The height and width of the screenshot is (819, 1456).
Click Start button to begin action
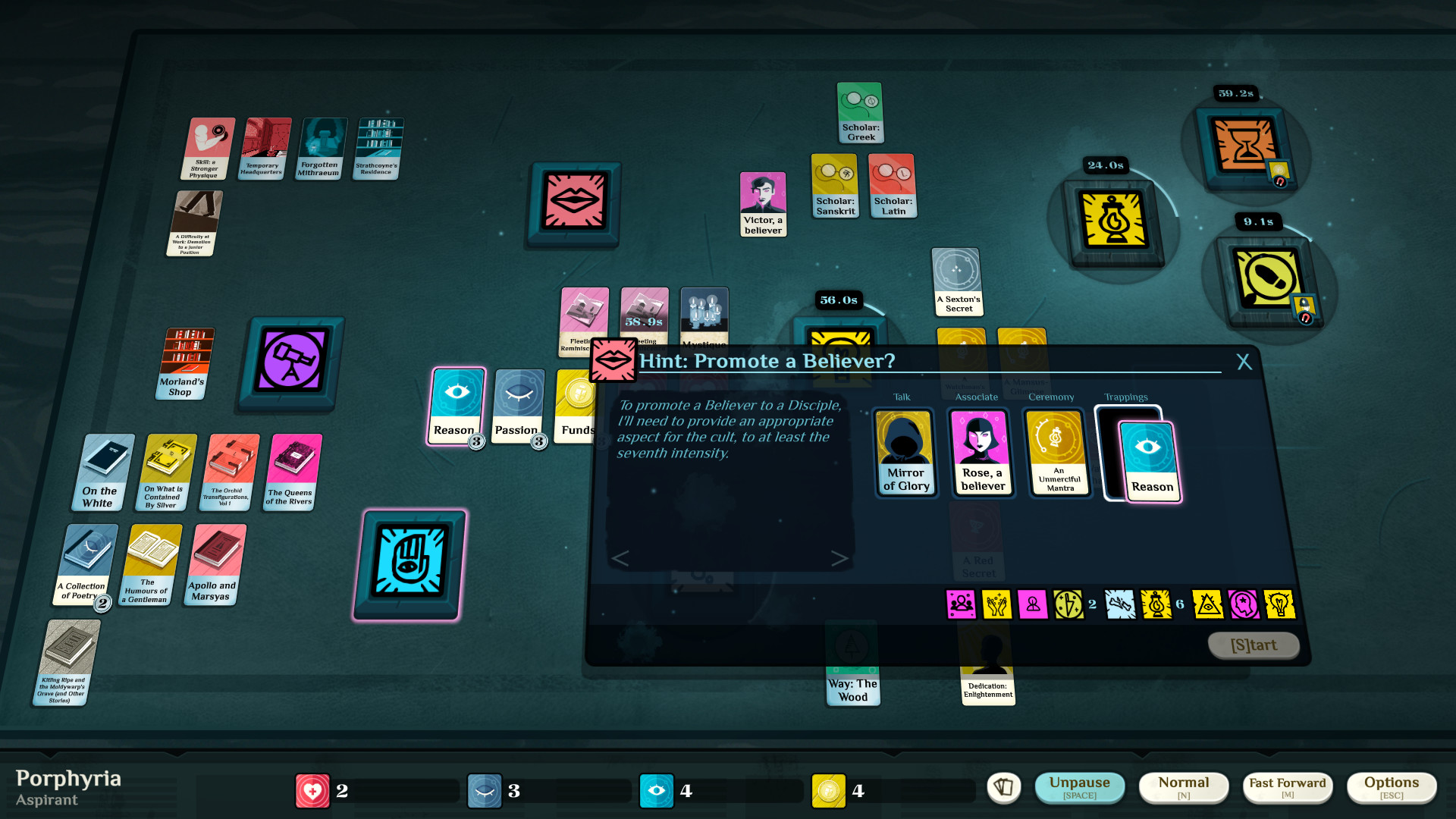(x=1254, y=645)
